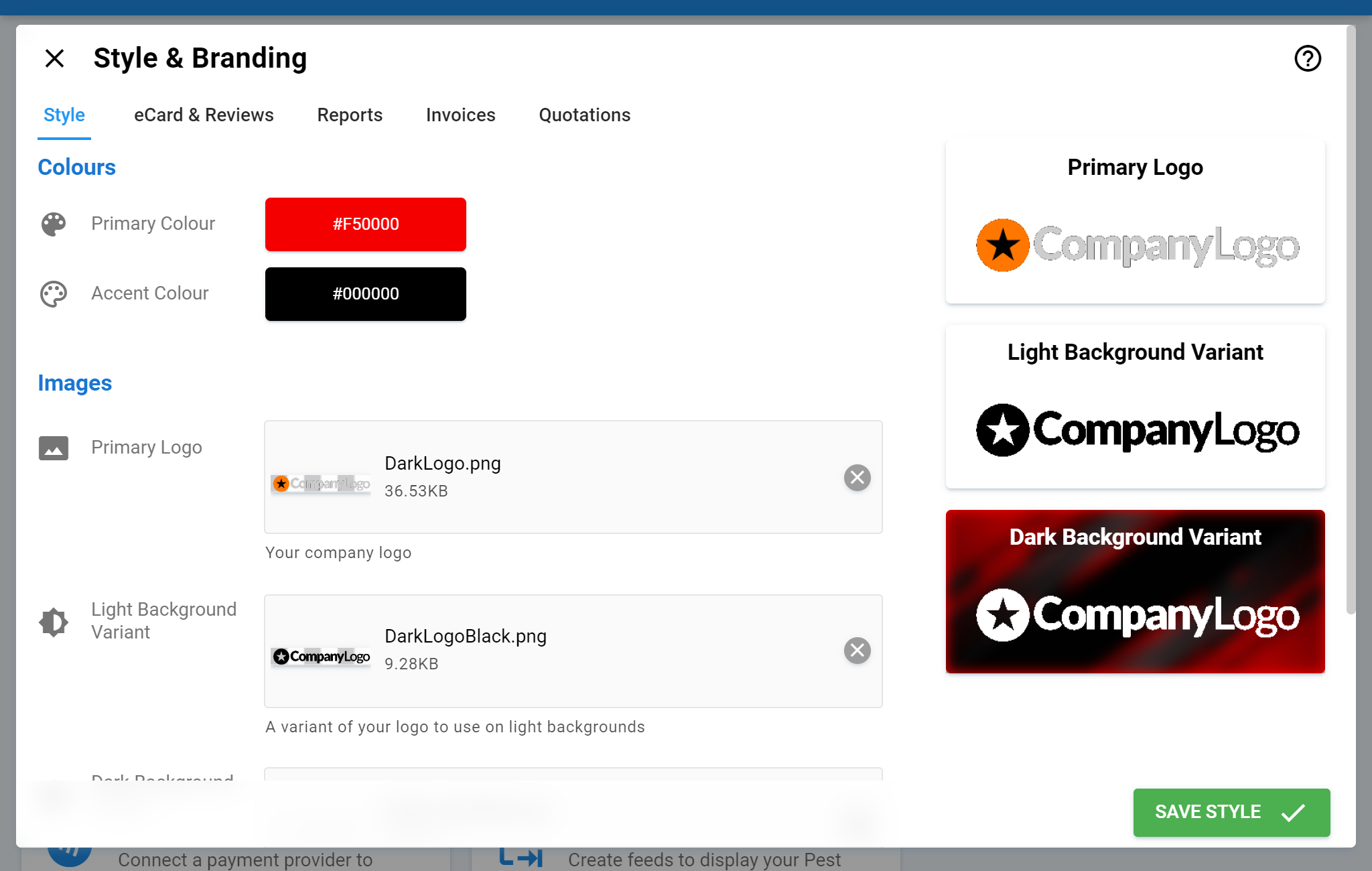Click the filled palette icon for Primary Colour
This screenshot has width=1372, height=871.
coord(54,224)
